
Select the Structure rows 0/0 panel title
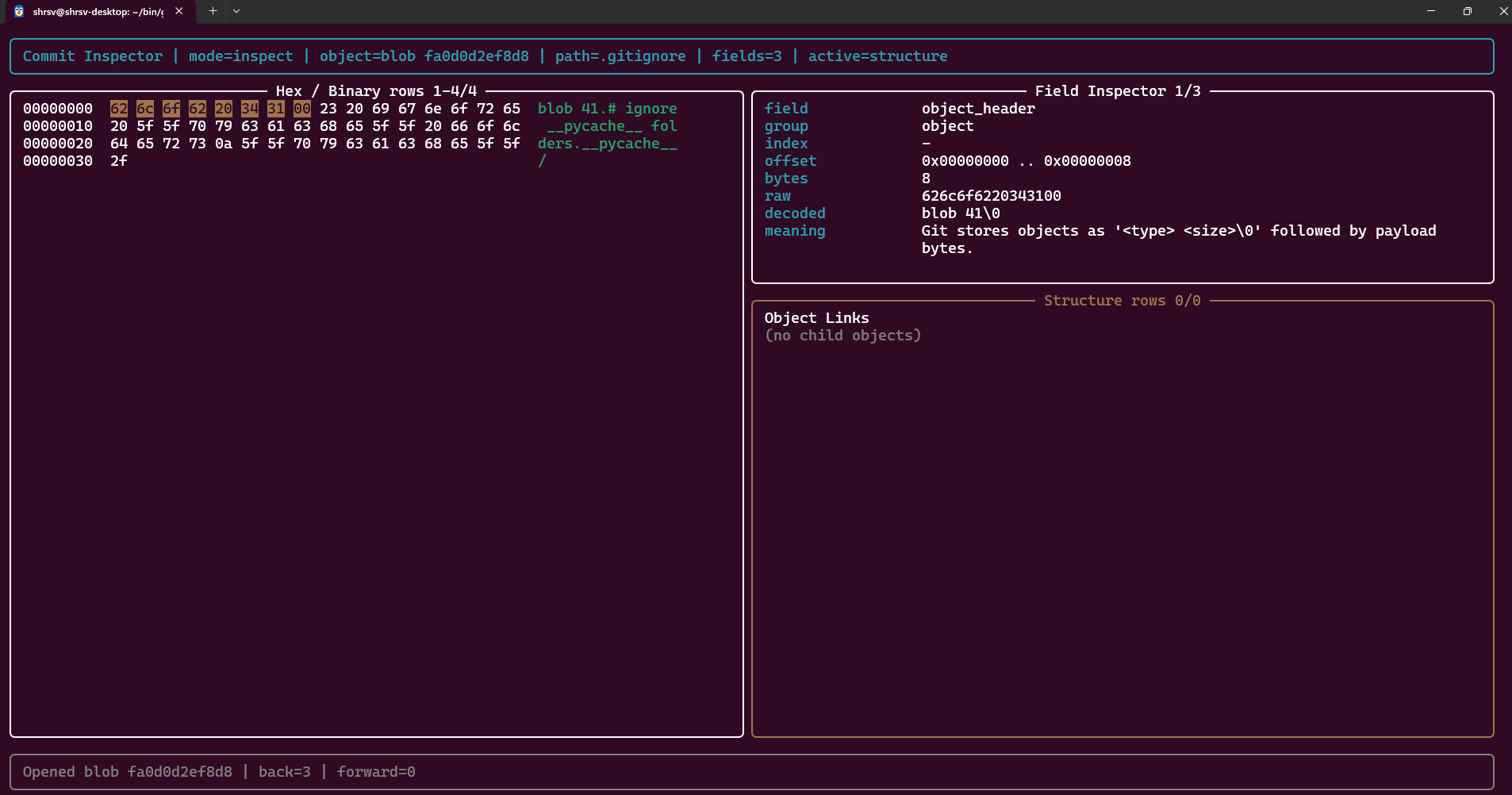tap(1122, 301)
